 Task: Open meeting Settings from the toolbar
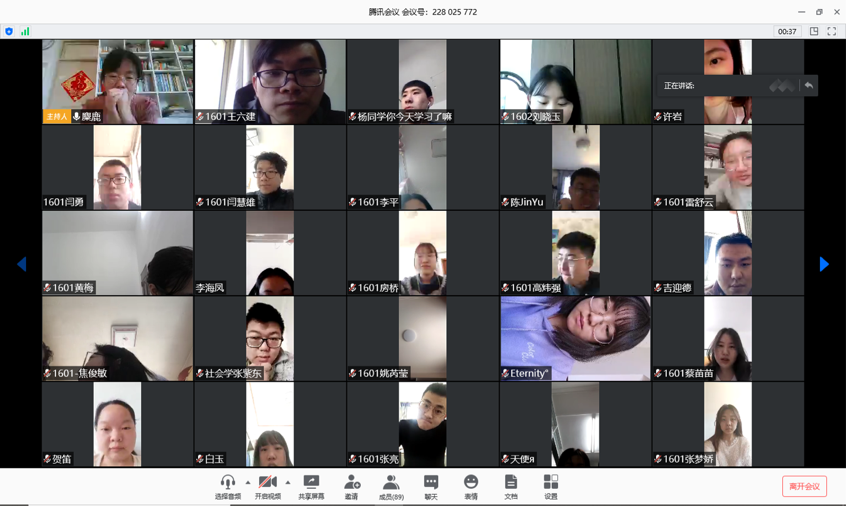551,484
